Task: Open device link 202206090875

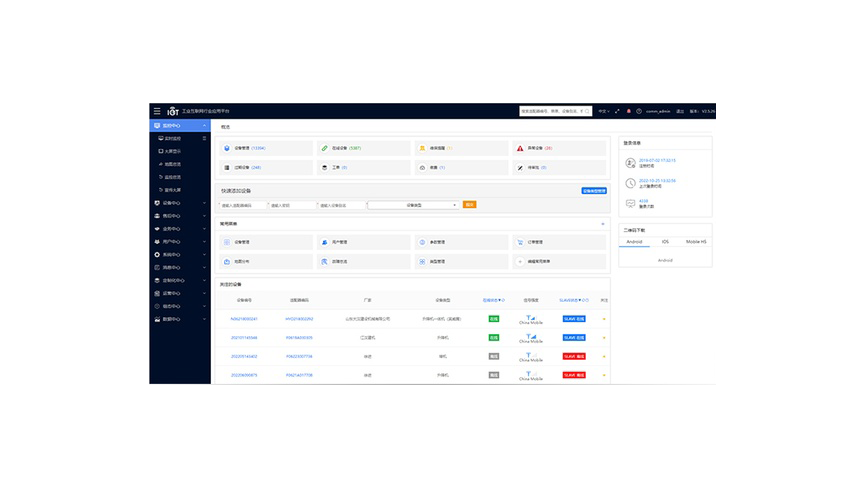Action: 244,375
